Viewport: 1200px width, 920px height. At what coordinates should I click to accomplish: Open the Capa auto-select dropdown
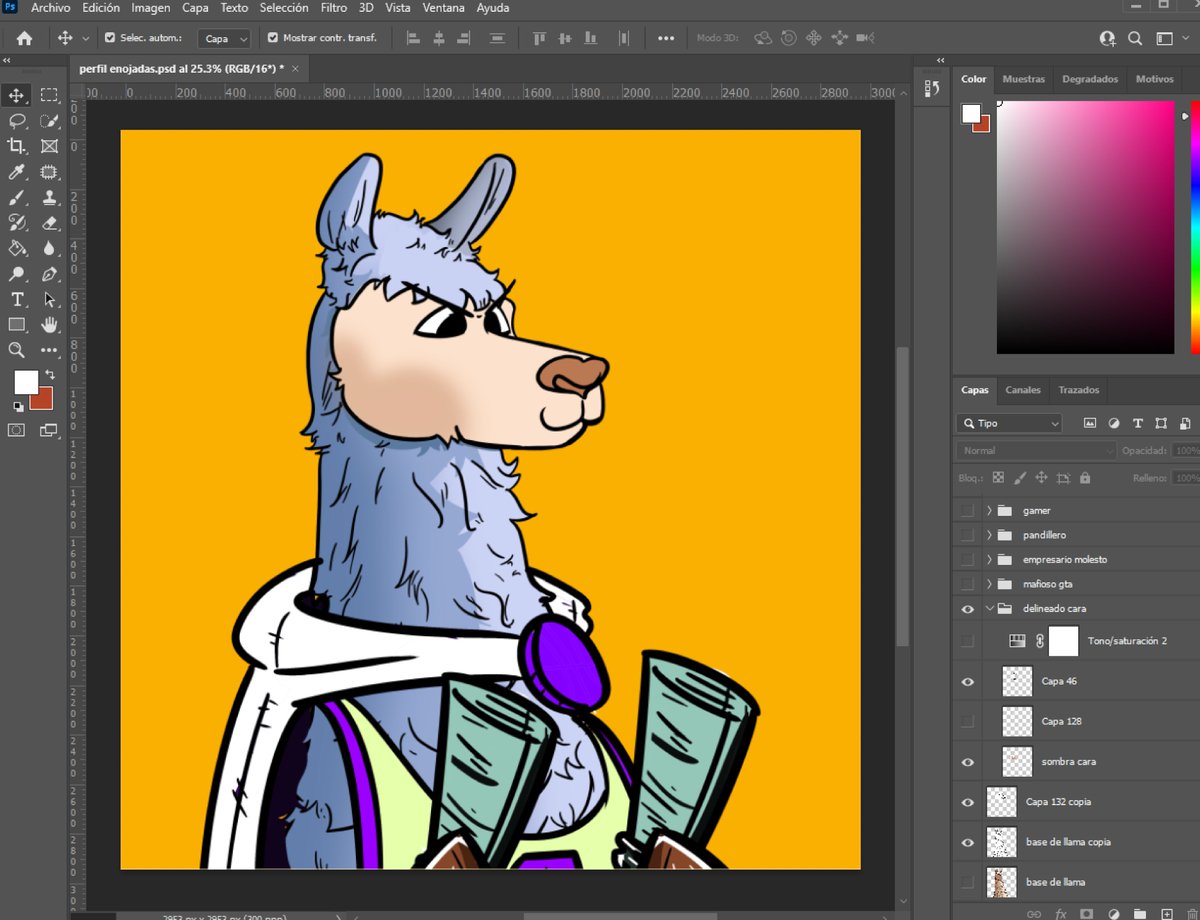pos(224,38)
